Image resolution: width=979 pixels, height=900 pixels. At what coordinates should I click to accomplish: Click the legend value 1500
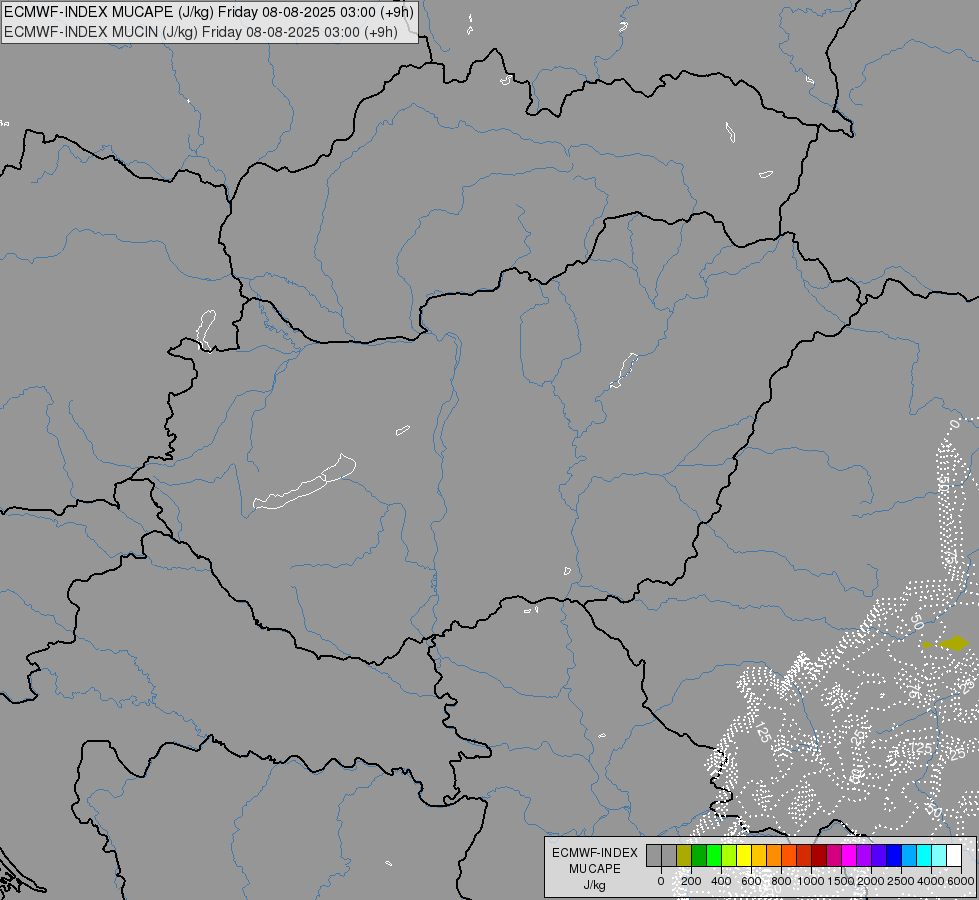click(841, 881)
